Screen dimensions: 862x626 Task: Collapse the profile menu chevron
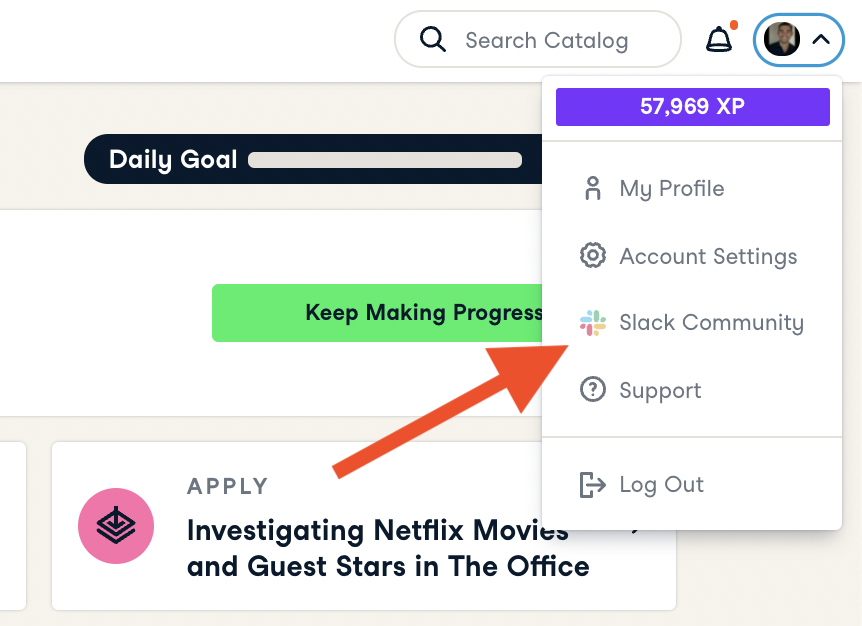(821, 40)
